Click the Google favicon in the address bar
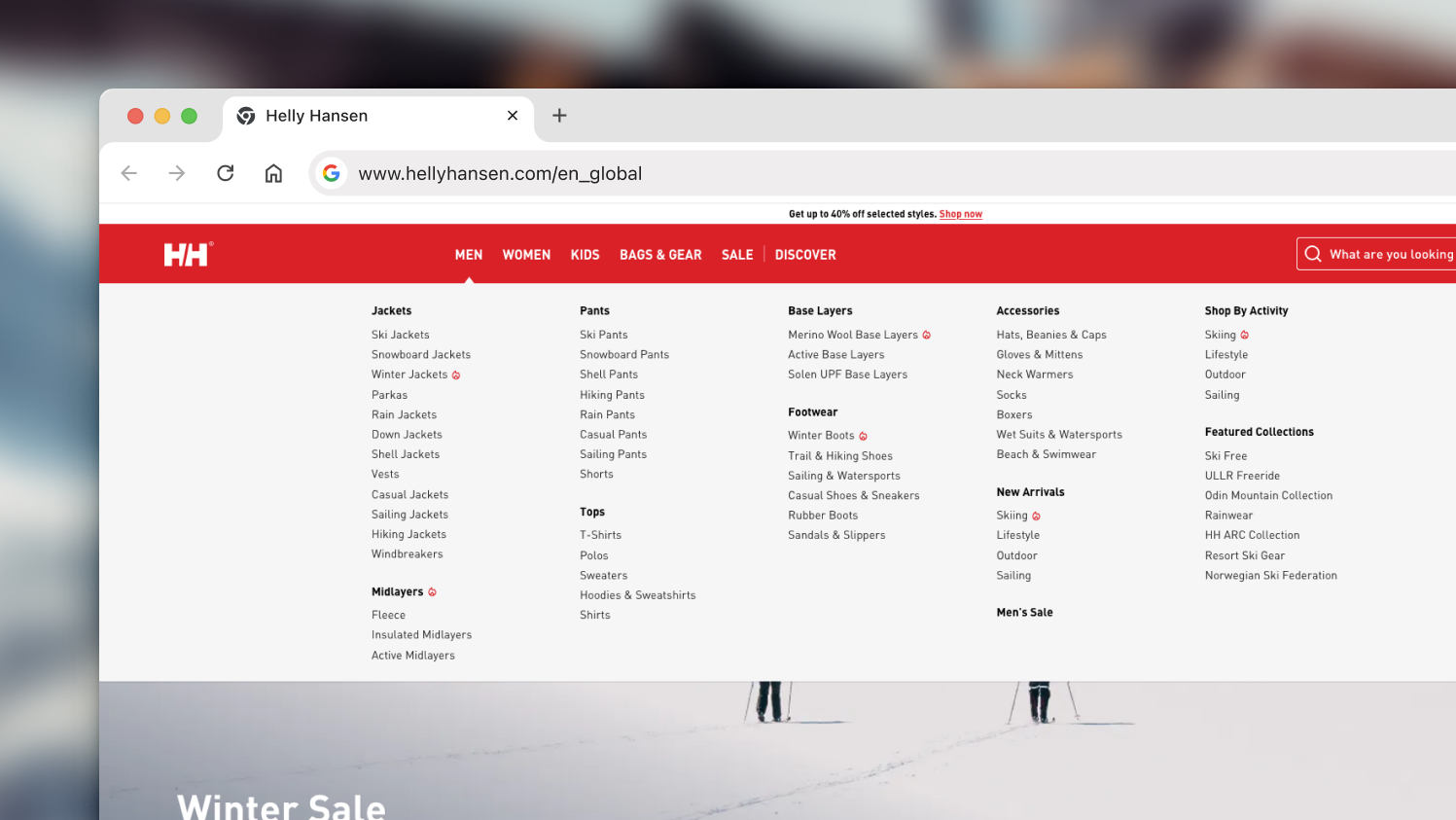The height and width of the screenshot is (820, 1456). tap(332, 173)
